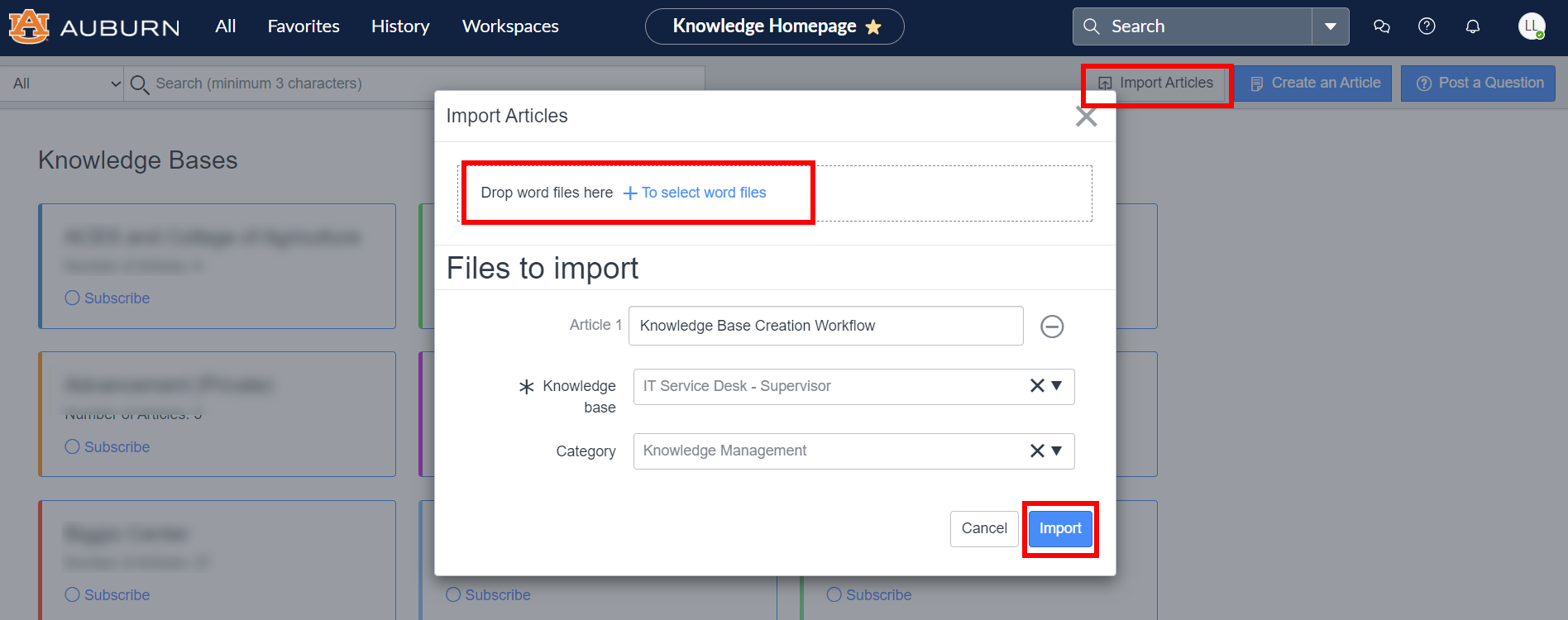Click the Auburn logo
This screenshot has width=1568, height=620.
point(93,26)
